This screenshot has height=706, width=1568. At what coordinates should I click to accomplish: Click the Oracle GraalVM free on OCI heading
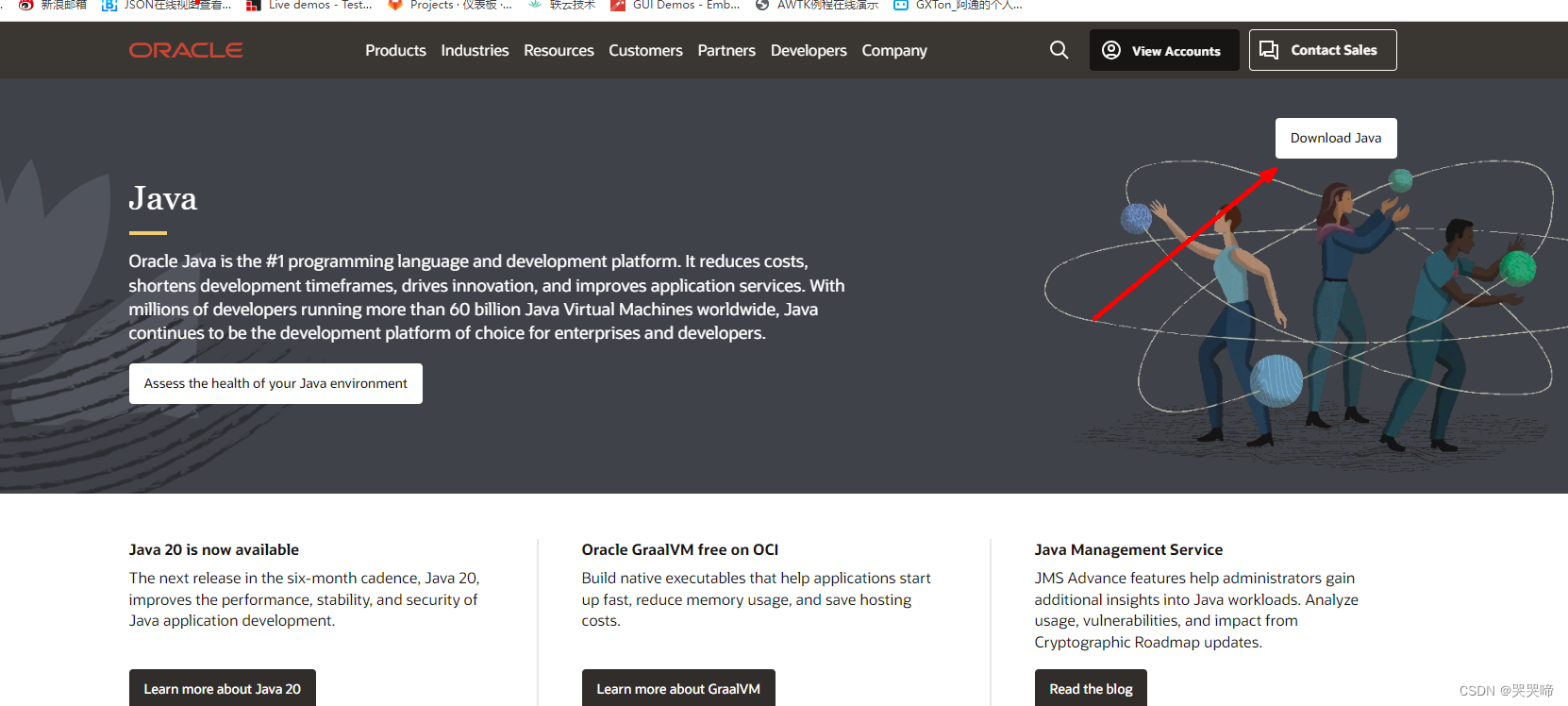pyautogui.click(x=680, y=549)
